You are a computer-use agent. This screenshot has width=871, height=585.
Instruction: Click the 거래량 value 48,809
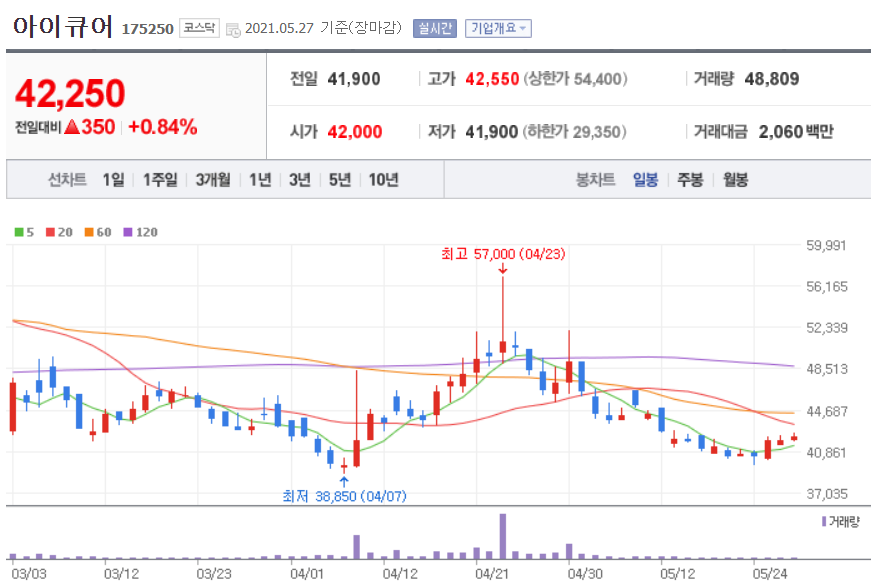click(x=772, y=79)
